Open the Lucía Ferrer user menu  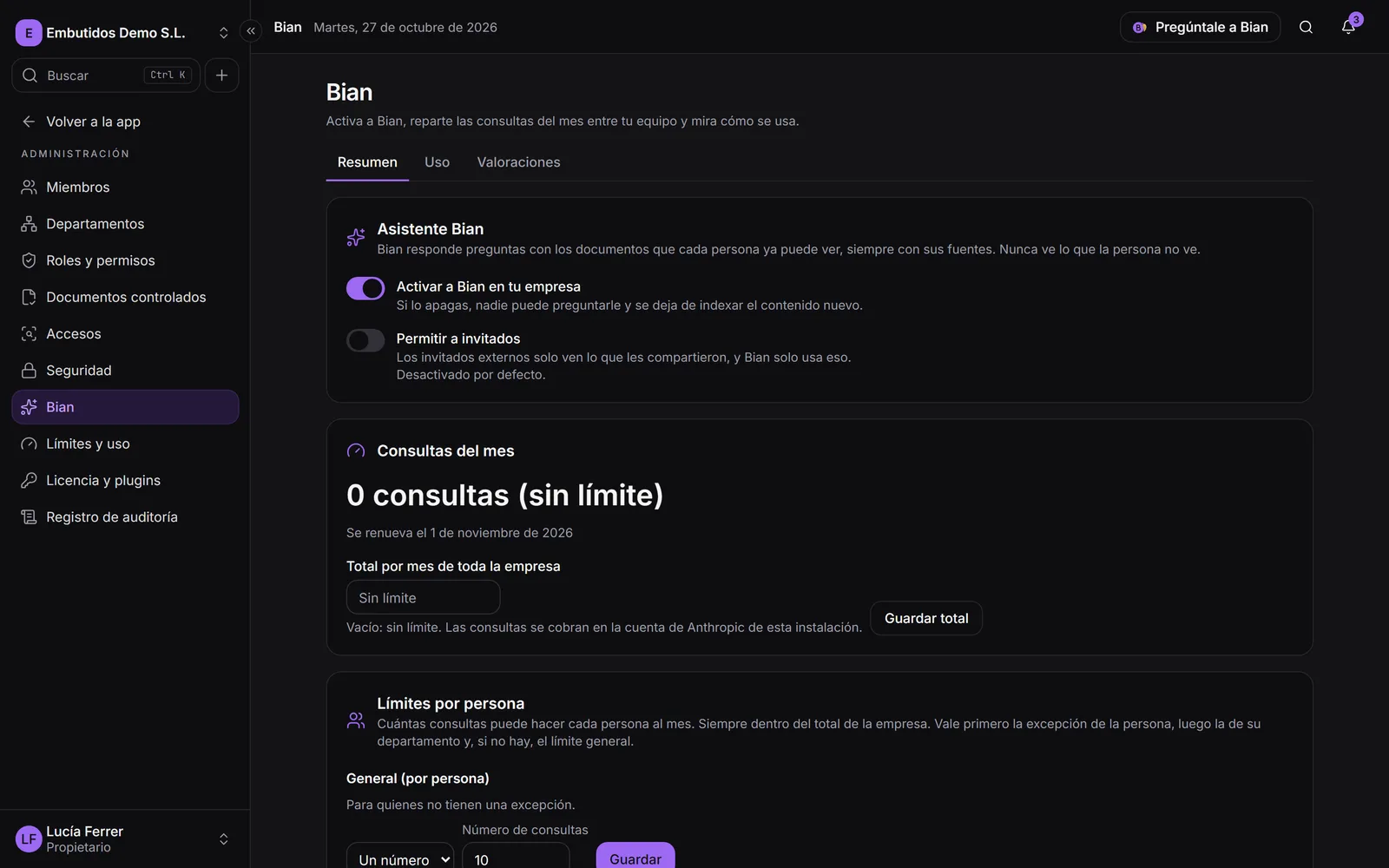pyautogui.click(x=122, y=839)
